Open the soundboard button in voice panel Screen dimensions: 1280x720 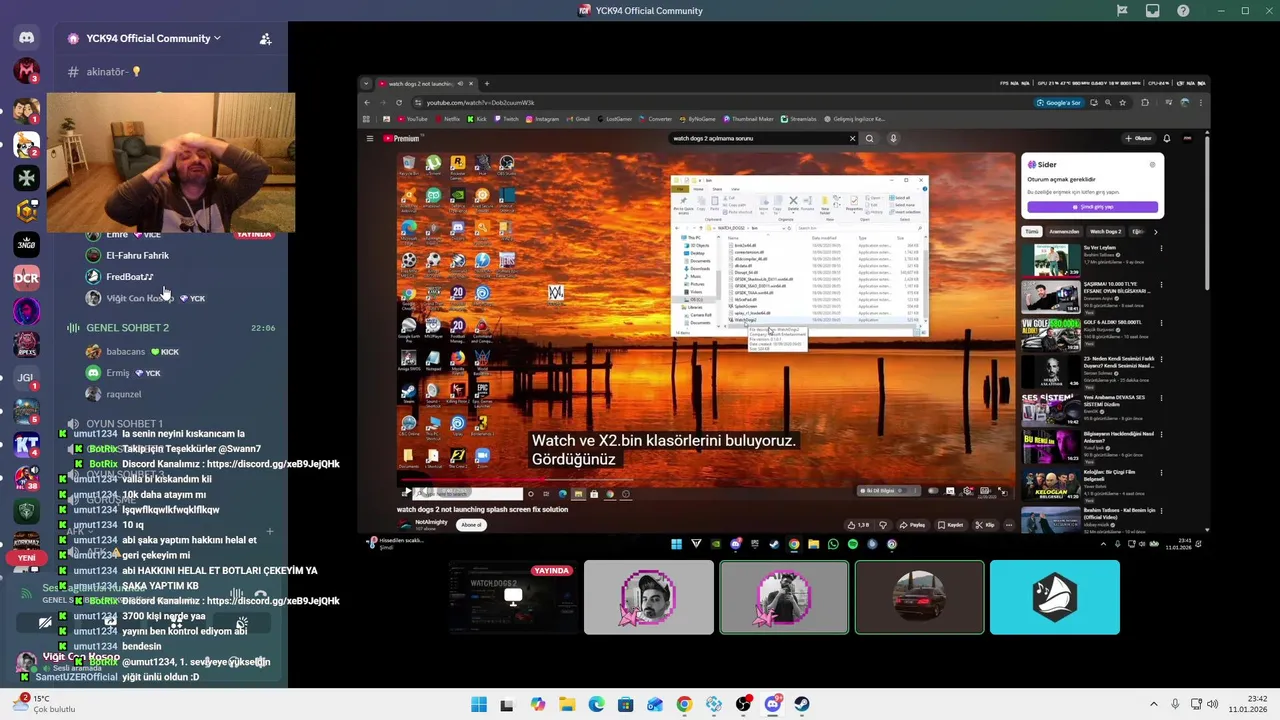click(x=241, y=623)
